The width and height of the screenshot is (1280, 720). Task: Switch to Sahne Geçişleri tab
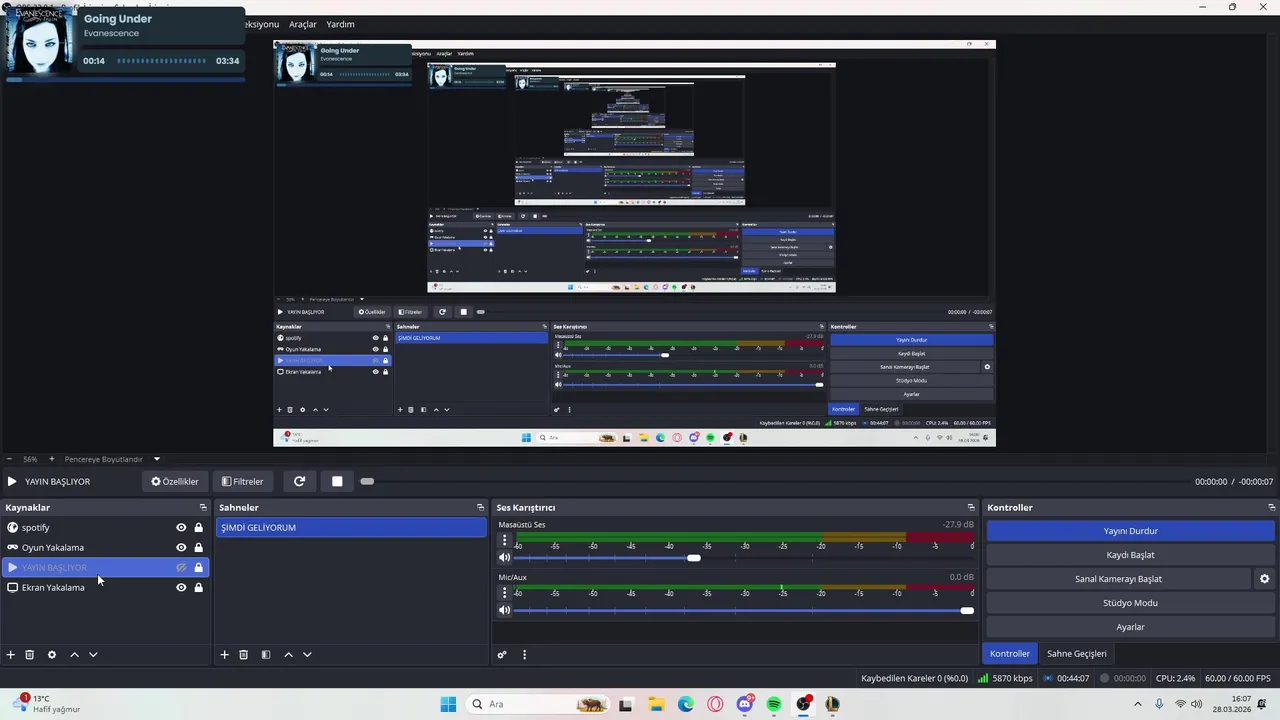[x=1076, y=654]
